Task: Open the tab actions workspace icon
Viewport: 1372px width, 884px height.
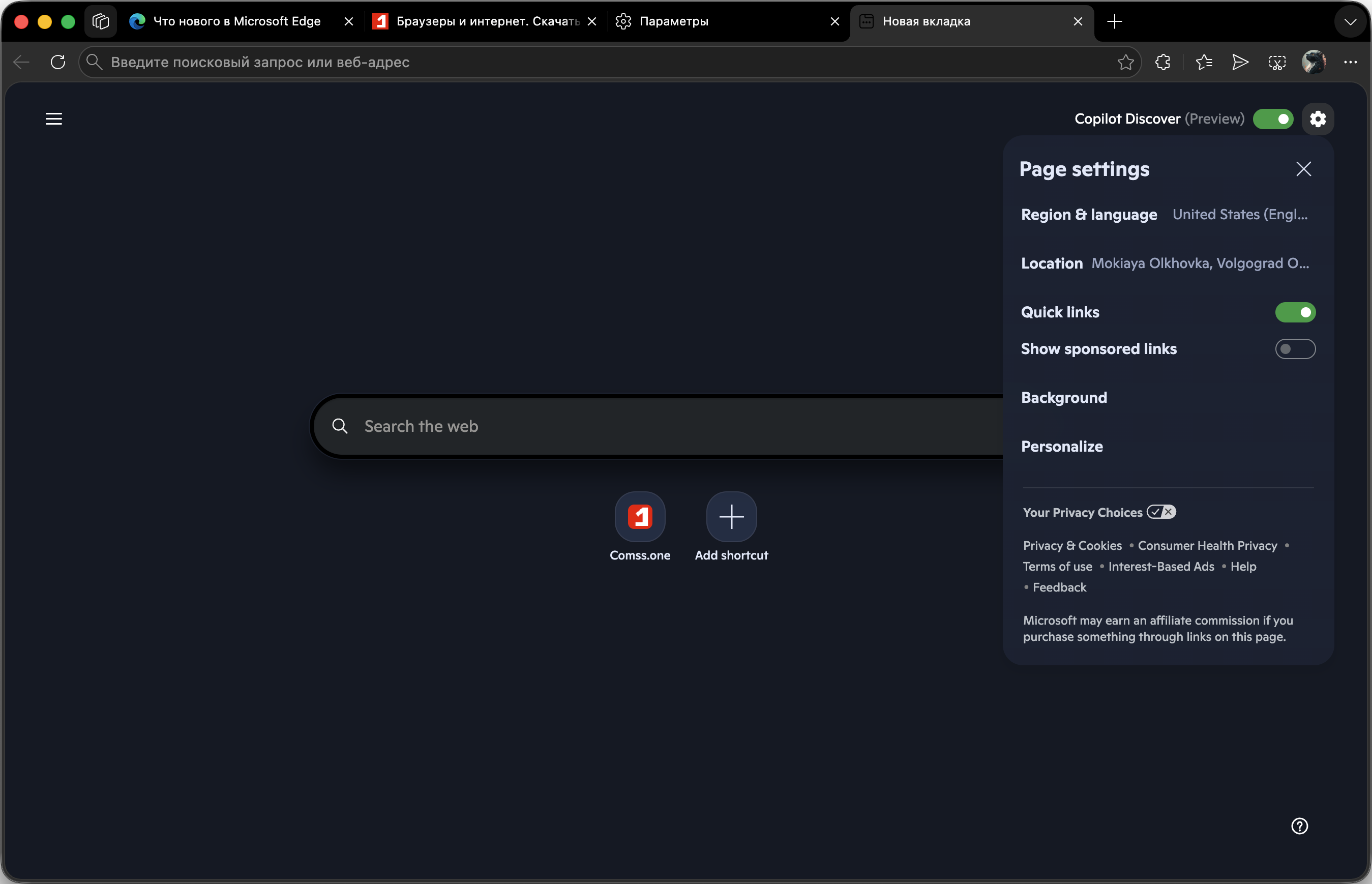Action: 100,21
